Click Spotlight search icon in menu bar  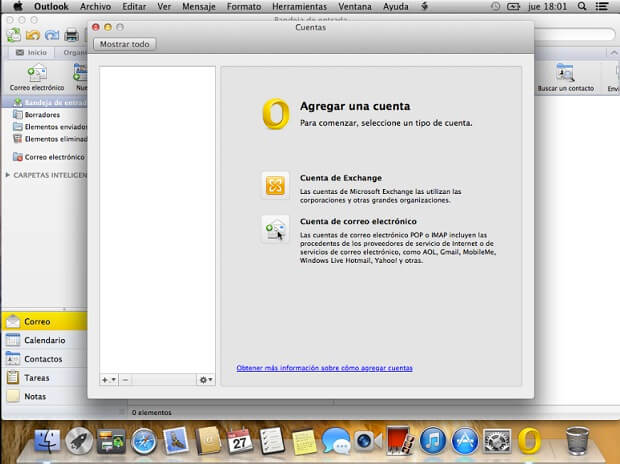click(582, 6)
